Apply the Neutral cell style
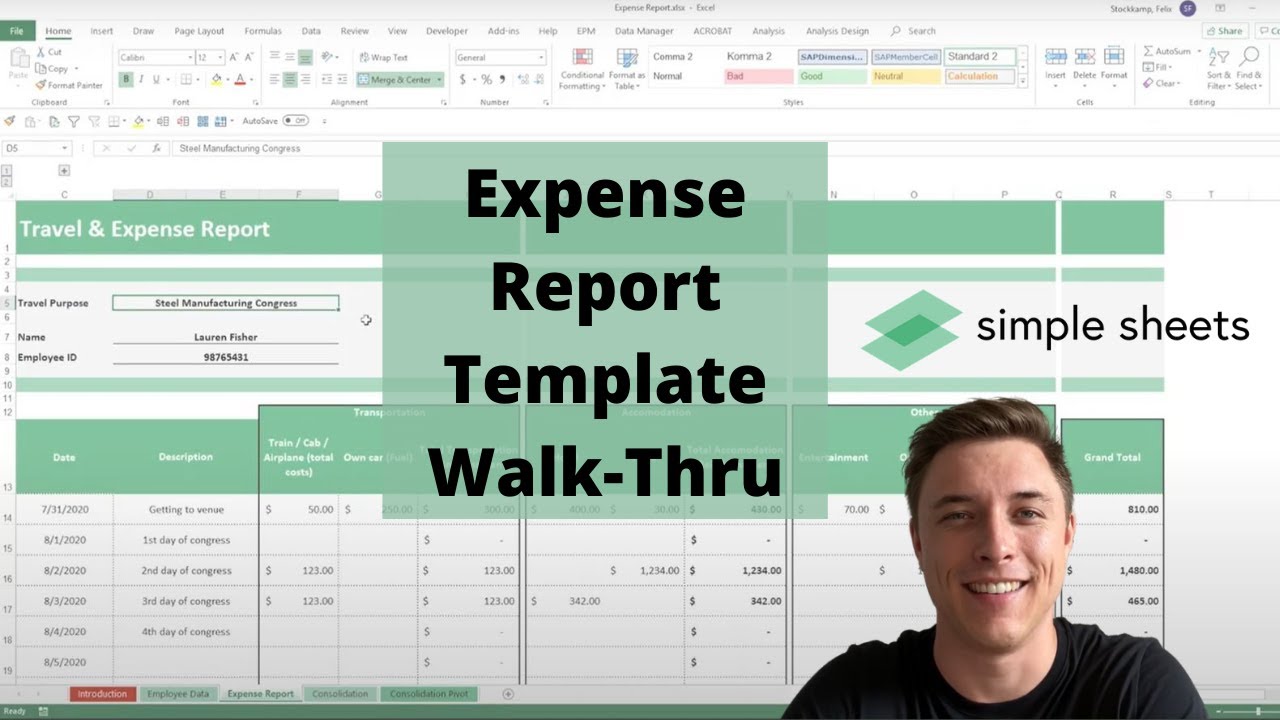This screenshot has width=1280, height=720. tap(906, 76)
